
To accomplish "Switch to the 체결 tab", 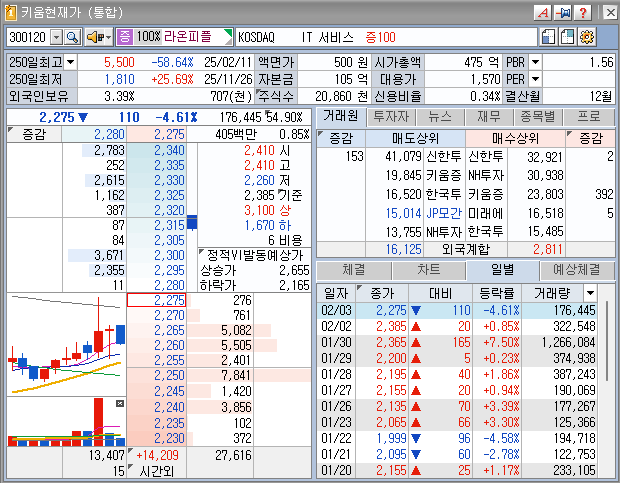I will (353, 270).
